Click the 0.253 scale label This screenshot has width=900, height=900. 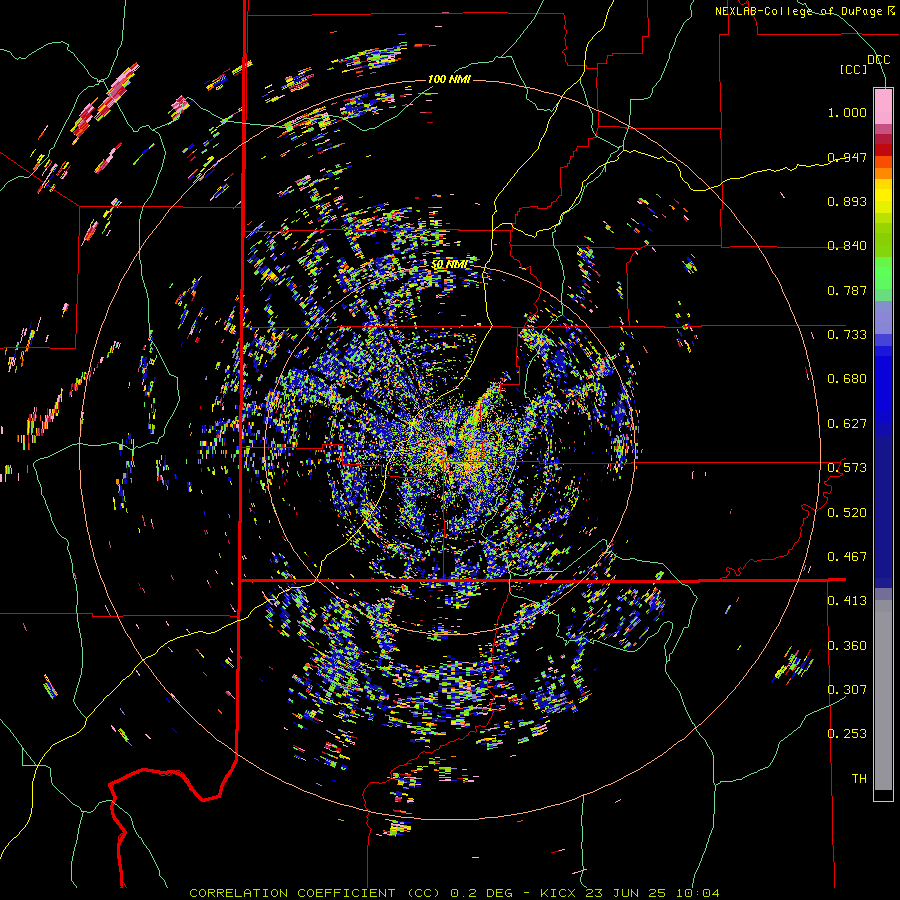[847, 734]
